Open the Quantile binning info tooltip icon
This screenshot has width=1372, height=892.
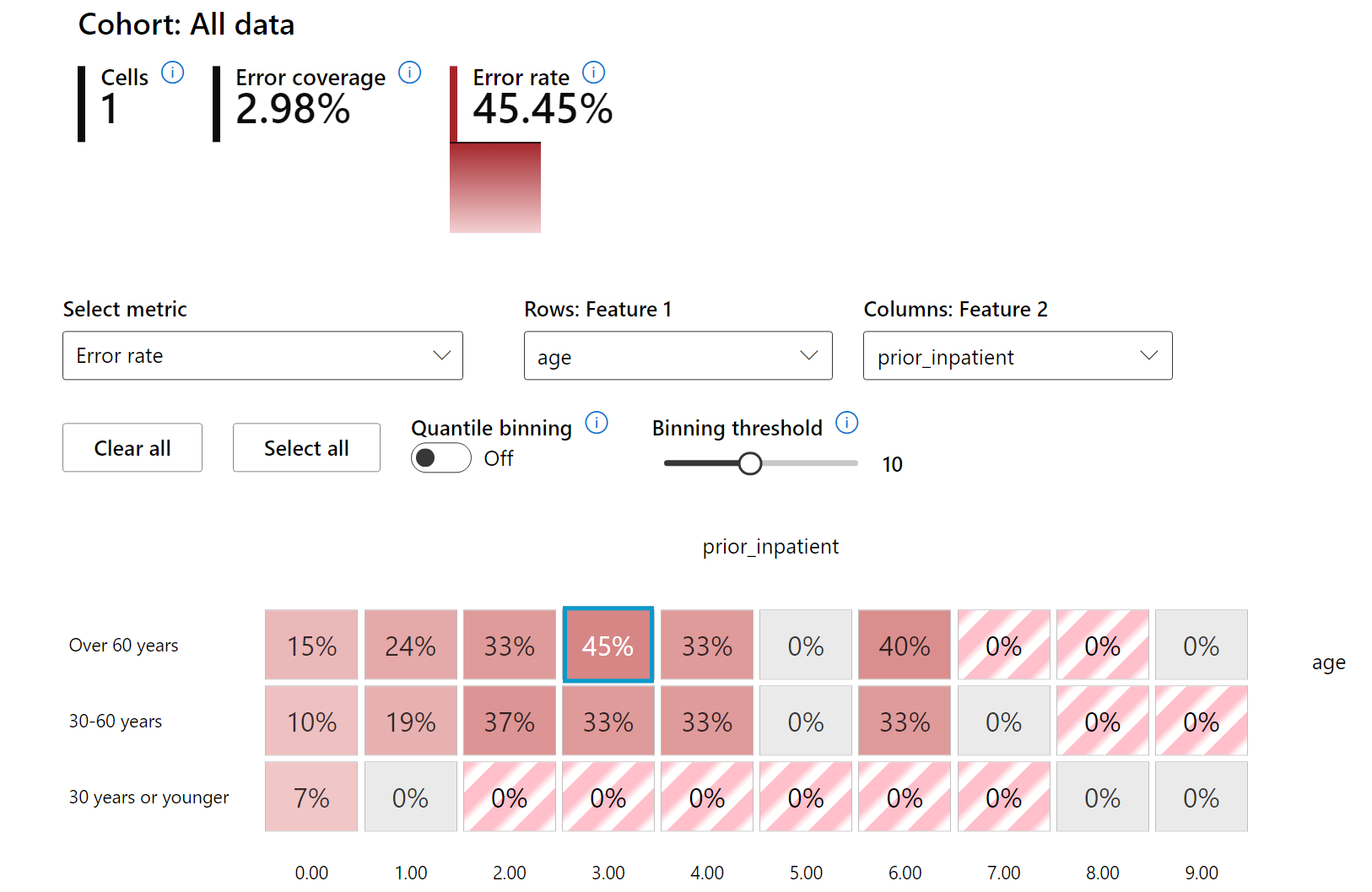(x=597, y=423)
